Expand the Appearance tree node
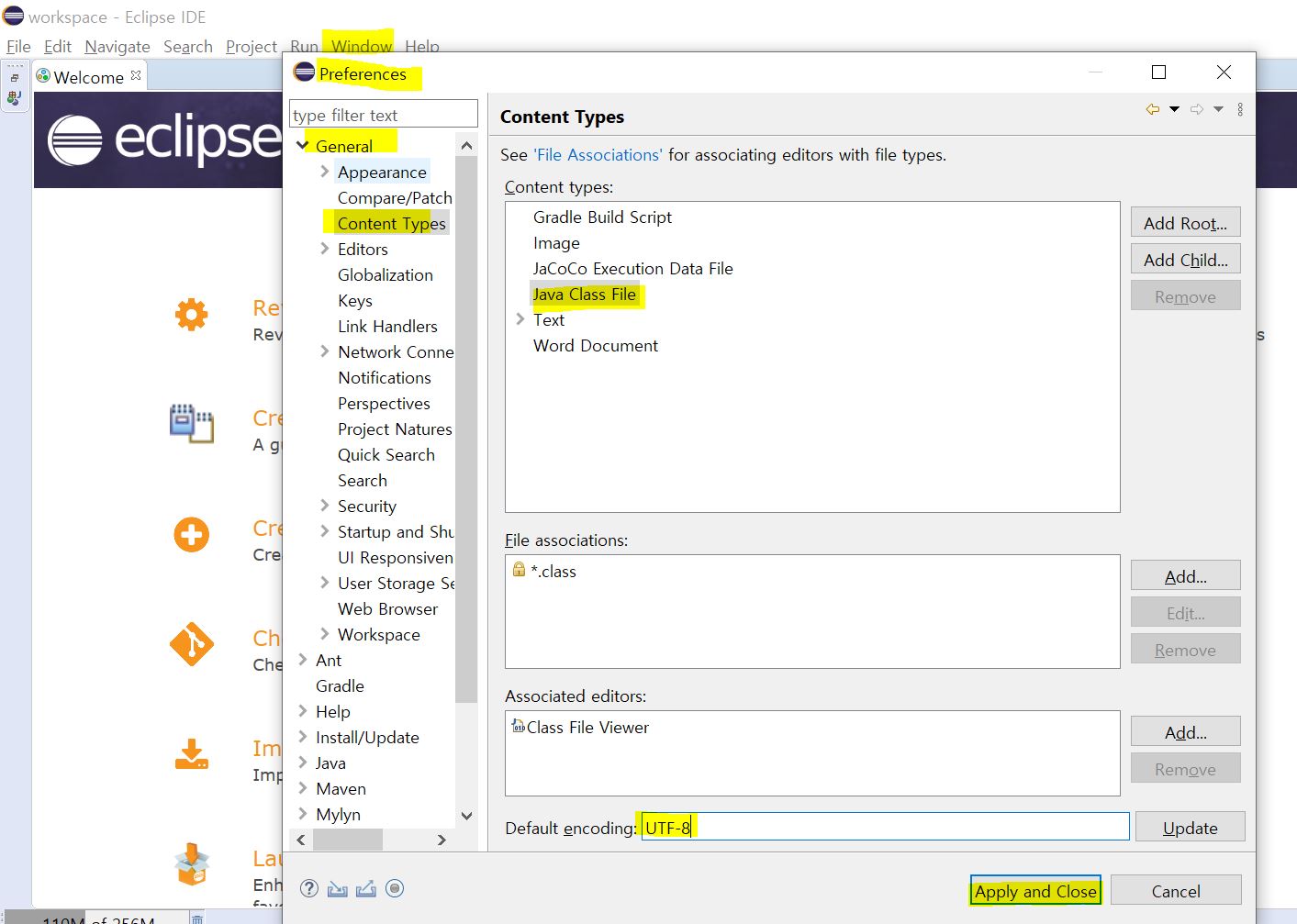The image size is (1297, 924). (x=325, y=172)
